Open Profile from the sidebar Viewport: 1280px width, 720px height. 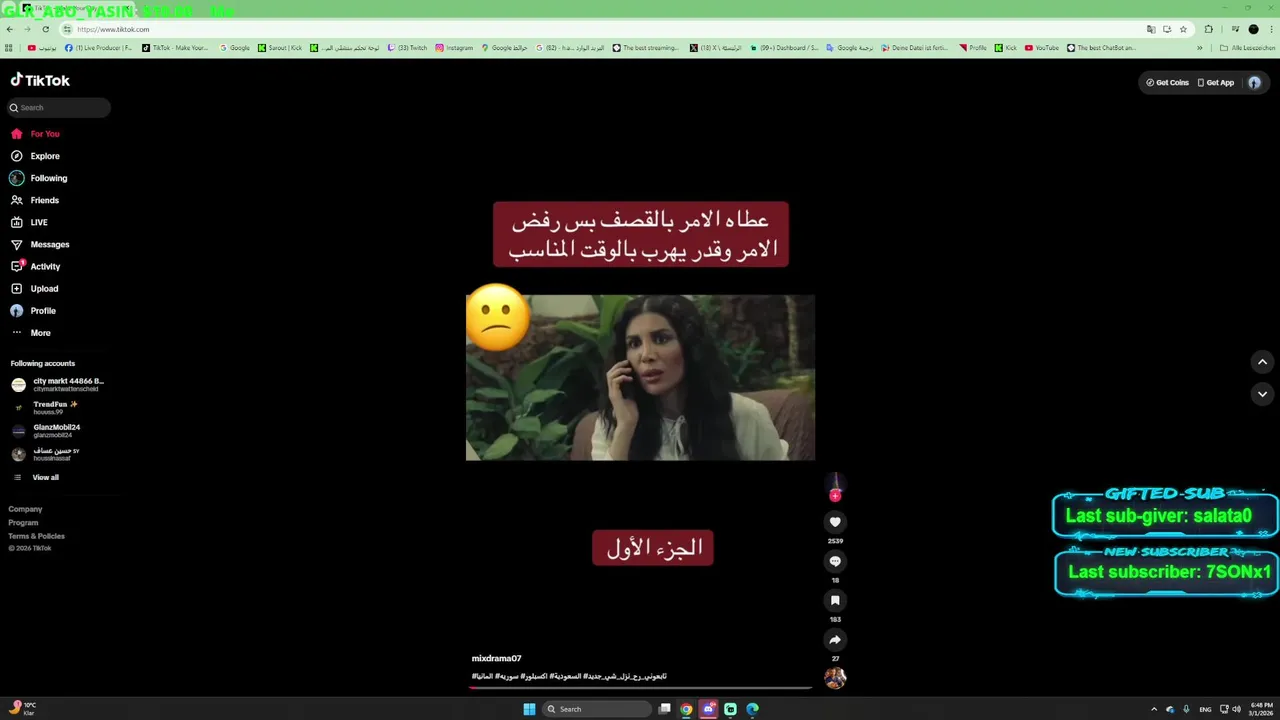tap(33, 311)
